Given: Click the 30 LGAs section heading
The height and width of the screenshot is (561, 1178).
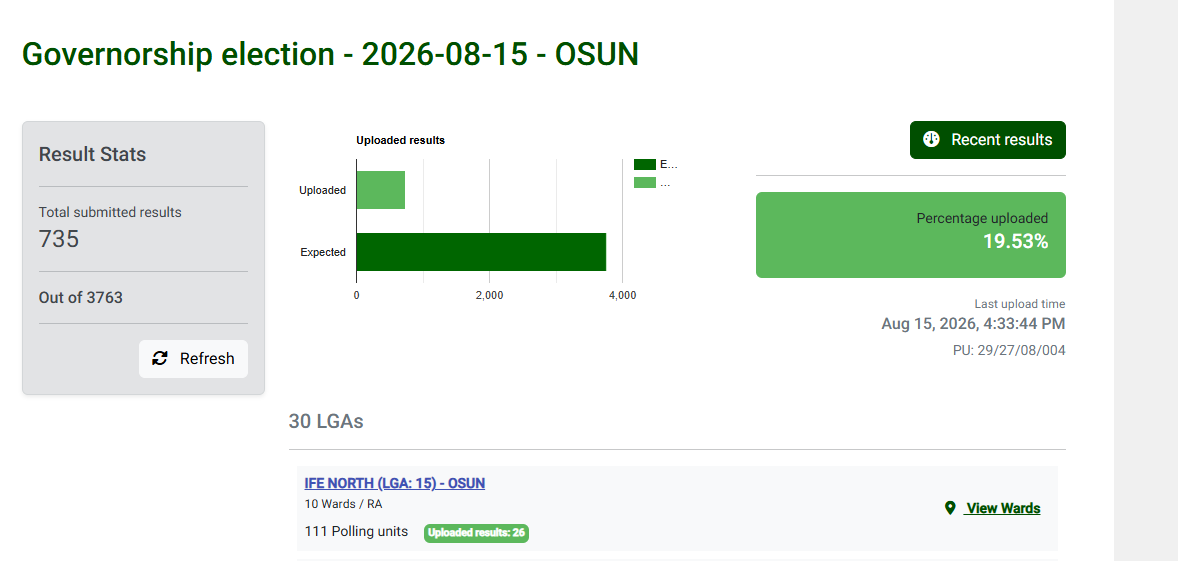Looking at the screenshot, I should click(326, 421).
